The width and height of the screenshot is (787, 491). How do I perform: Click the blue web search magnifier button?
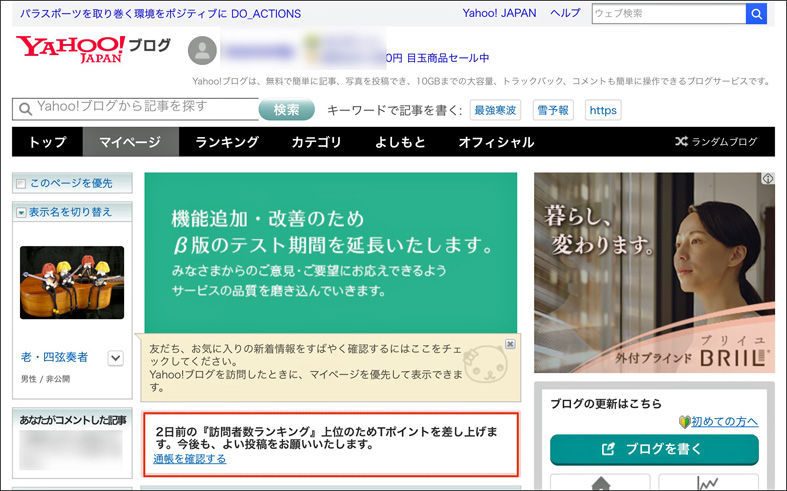tap(756, 14)
